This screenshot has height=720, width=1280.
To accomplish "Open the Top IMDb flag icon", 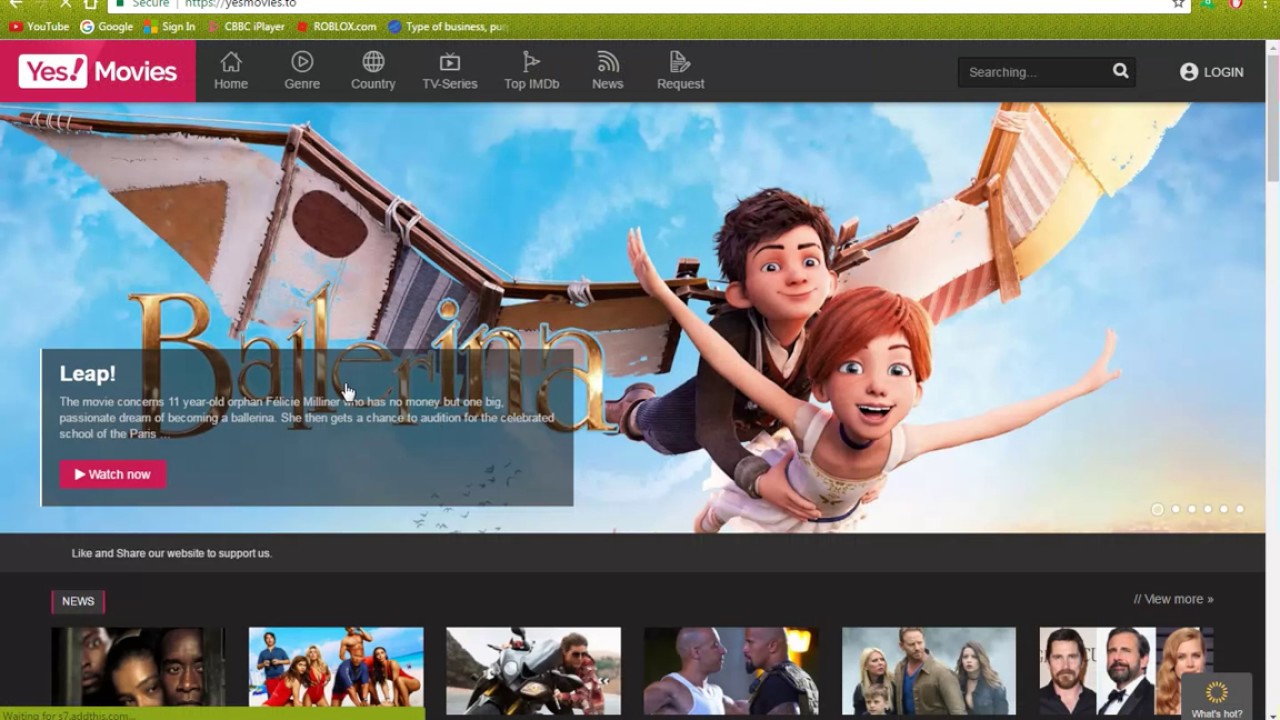I will tap(531, 62).
